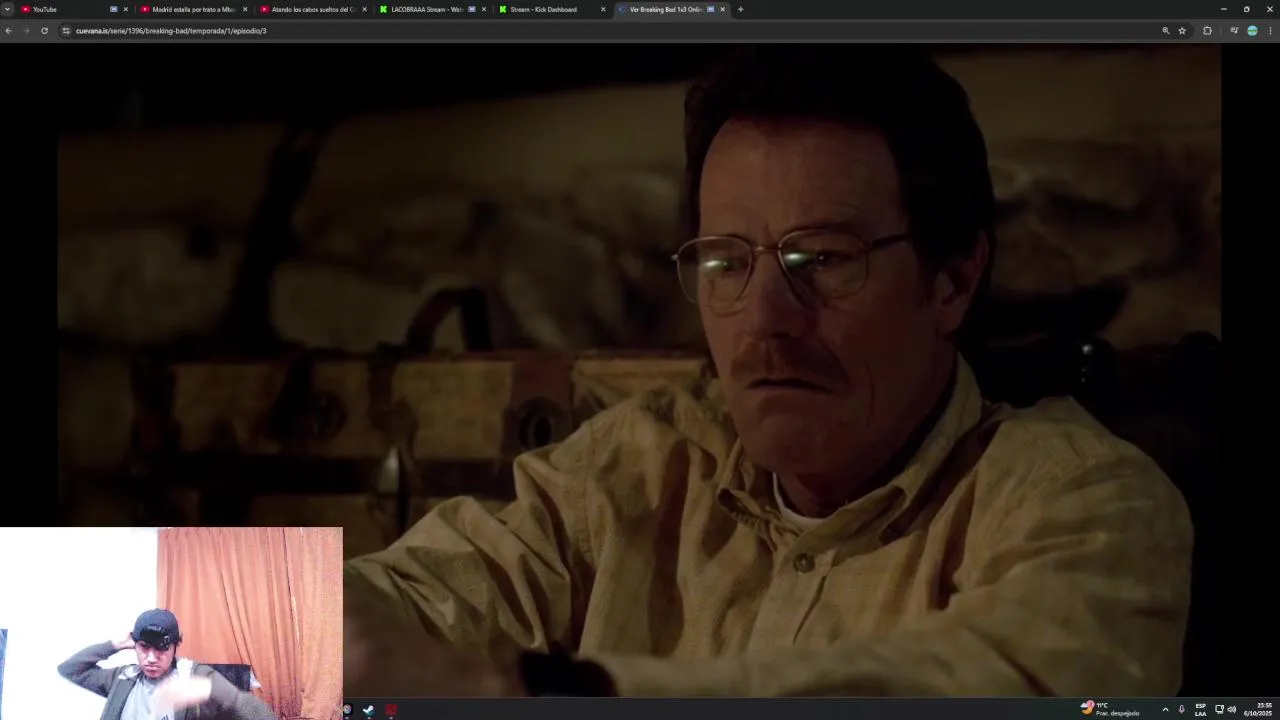
Task: Open the 'Madrid estalla por trato a Mb...' tab
Action: [x=194, y=9]
